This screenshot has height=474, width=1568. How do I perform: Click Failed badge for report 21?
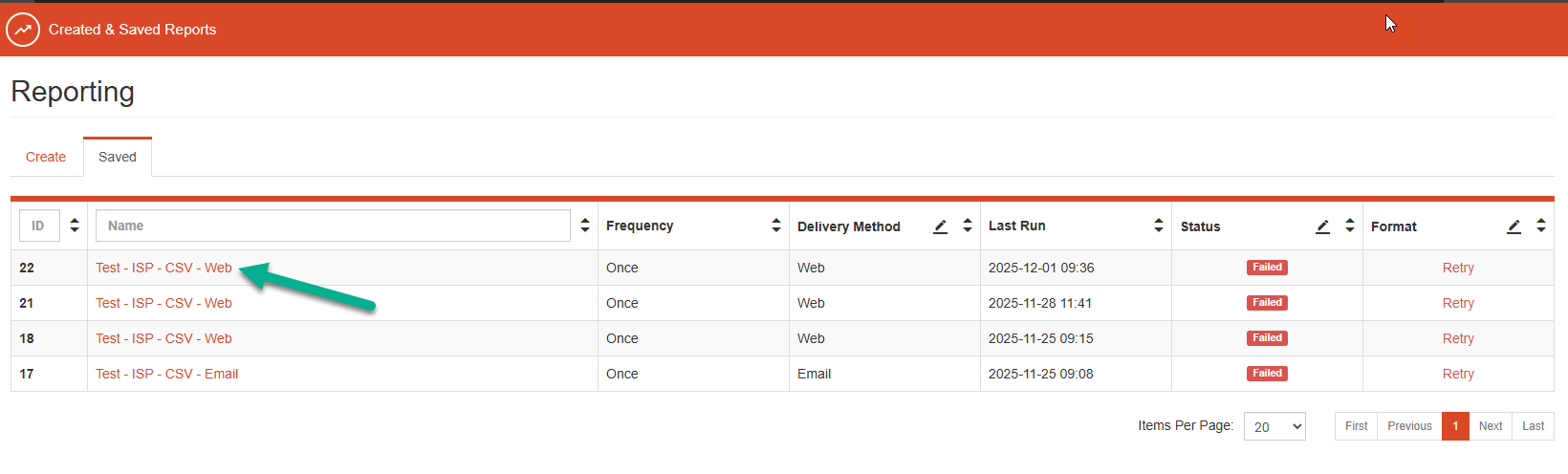click(1267, 303)
